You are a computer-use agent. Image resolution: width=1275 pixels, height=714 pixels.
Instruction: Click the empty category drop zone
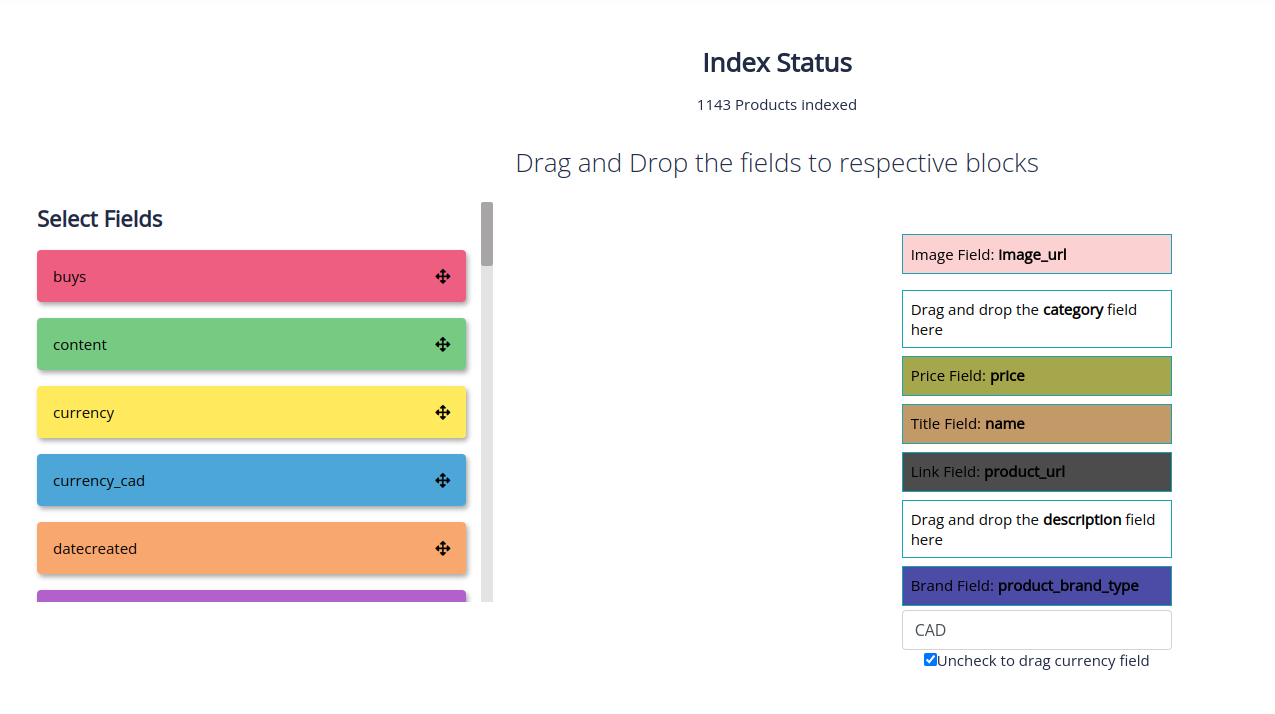1036,319
